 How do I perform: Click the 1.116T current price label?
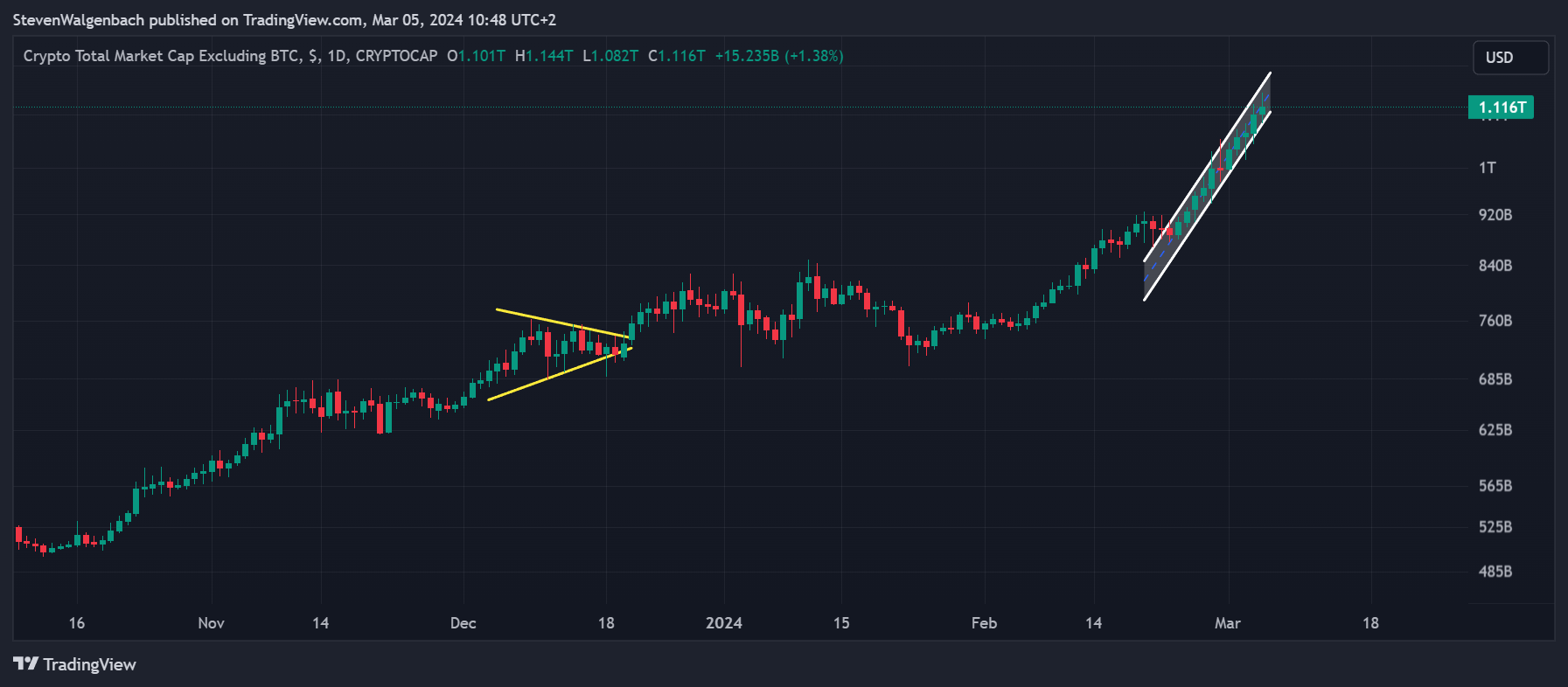[x=1501, y=108]
